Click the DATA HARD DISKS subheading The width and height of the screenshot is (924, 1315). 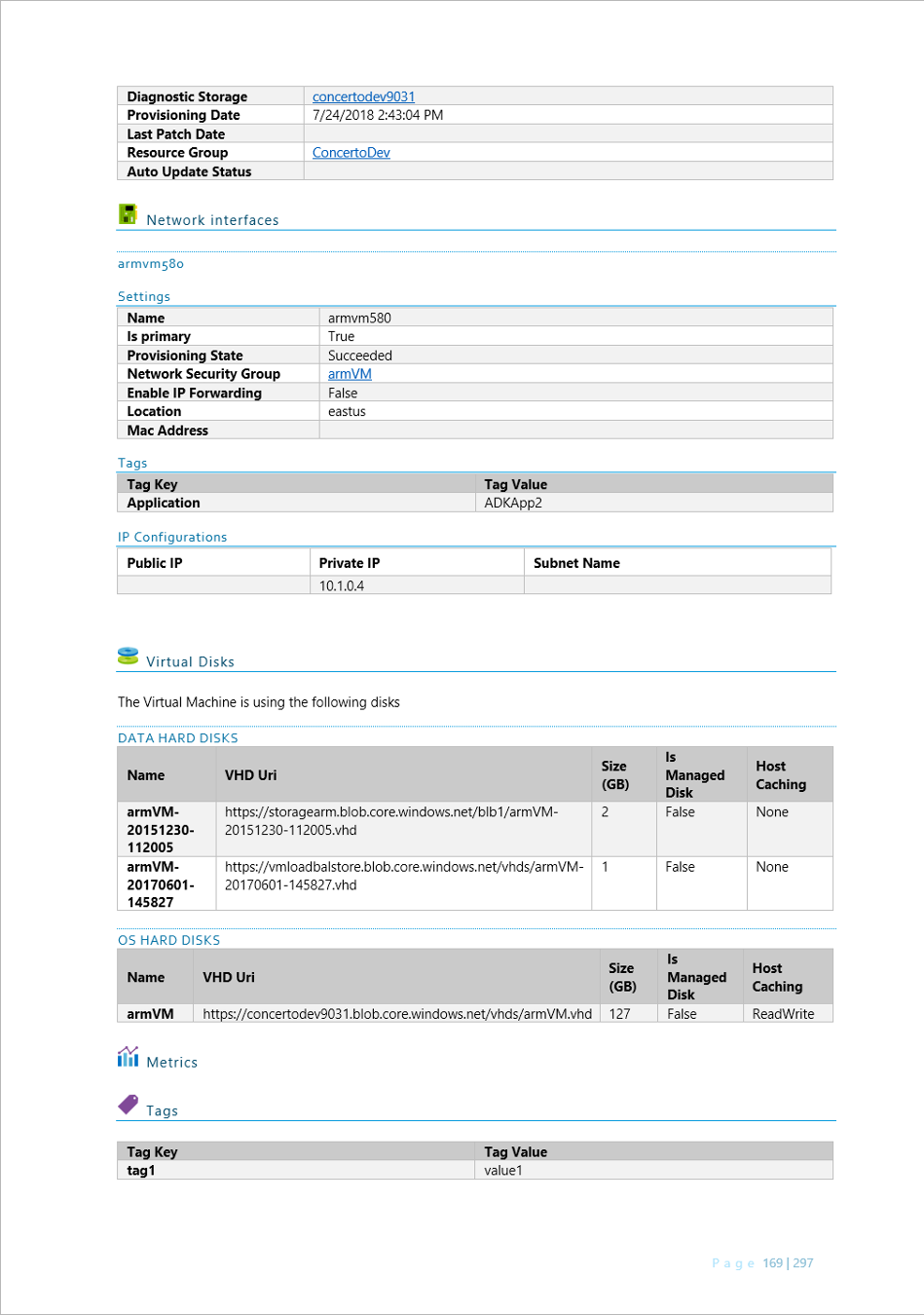[x=177, y=738]
